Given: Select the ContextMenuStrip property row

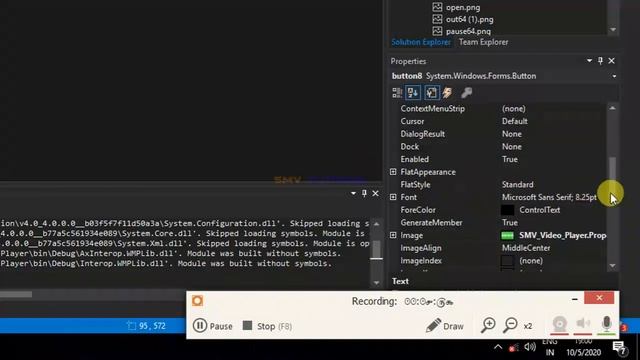Looking at the screenshot, I should click(x=497, y=109).
